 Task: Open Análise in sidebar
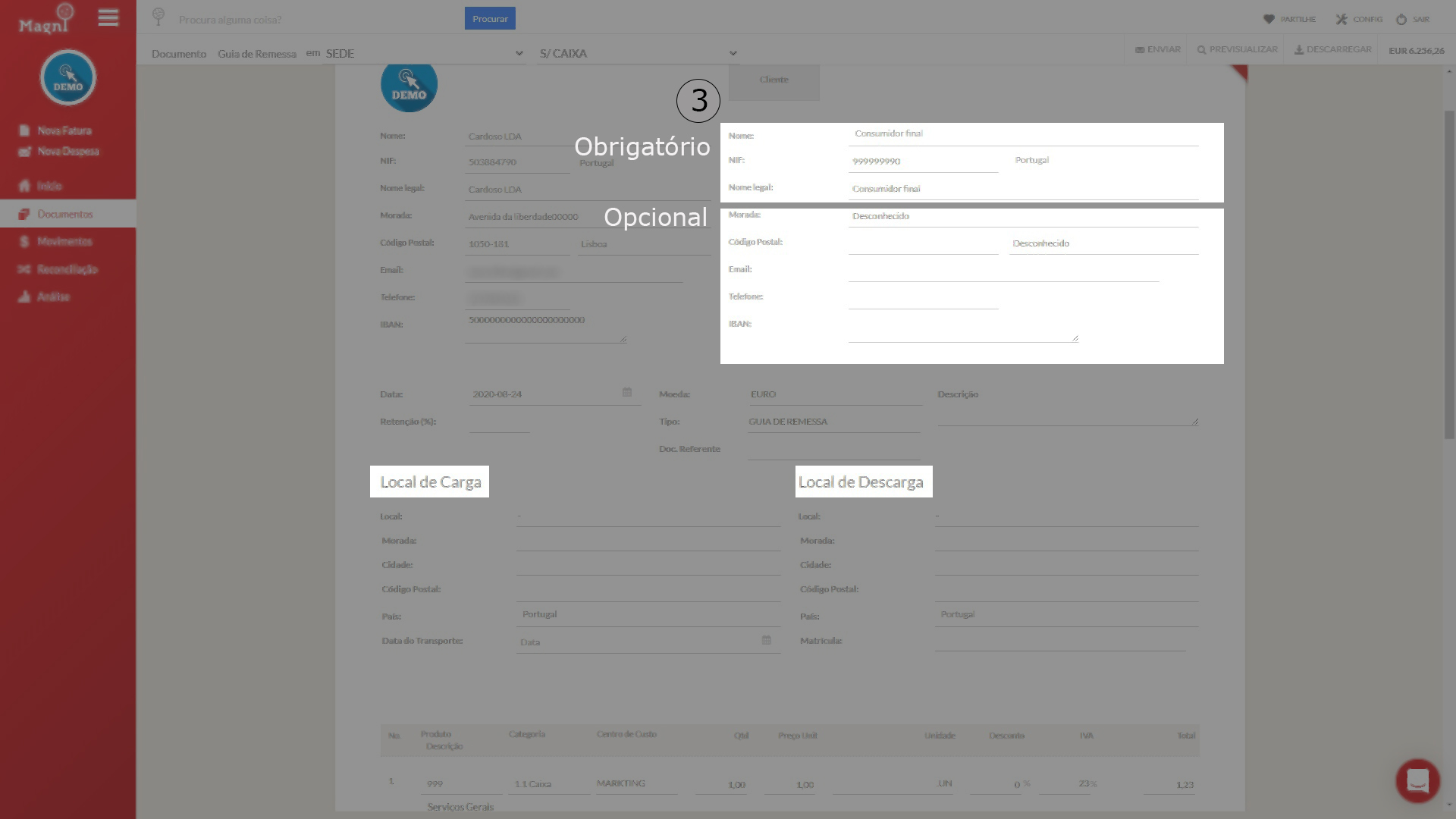pyautogui.click(x=44, y=297)
